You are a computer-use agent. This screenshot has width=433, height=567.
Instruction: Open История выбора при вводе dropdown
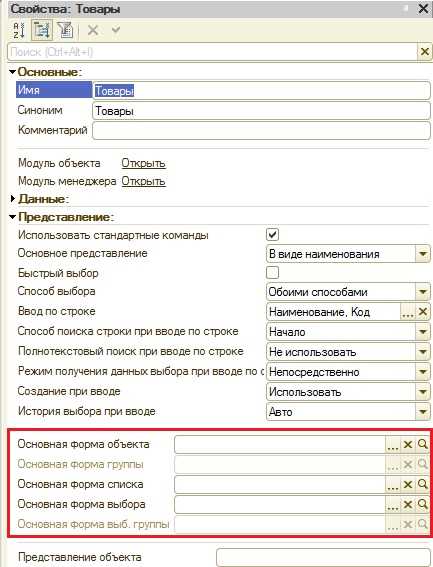[x=423, y=412]
